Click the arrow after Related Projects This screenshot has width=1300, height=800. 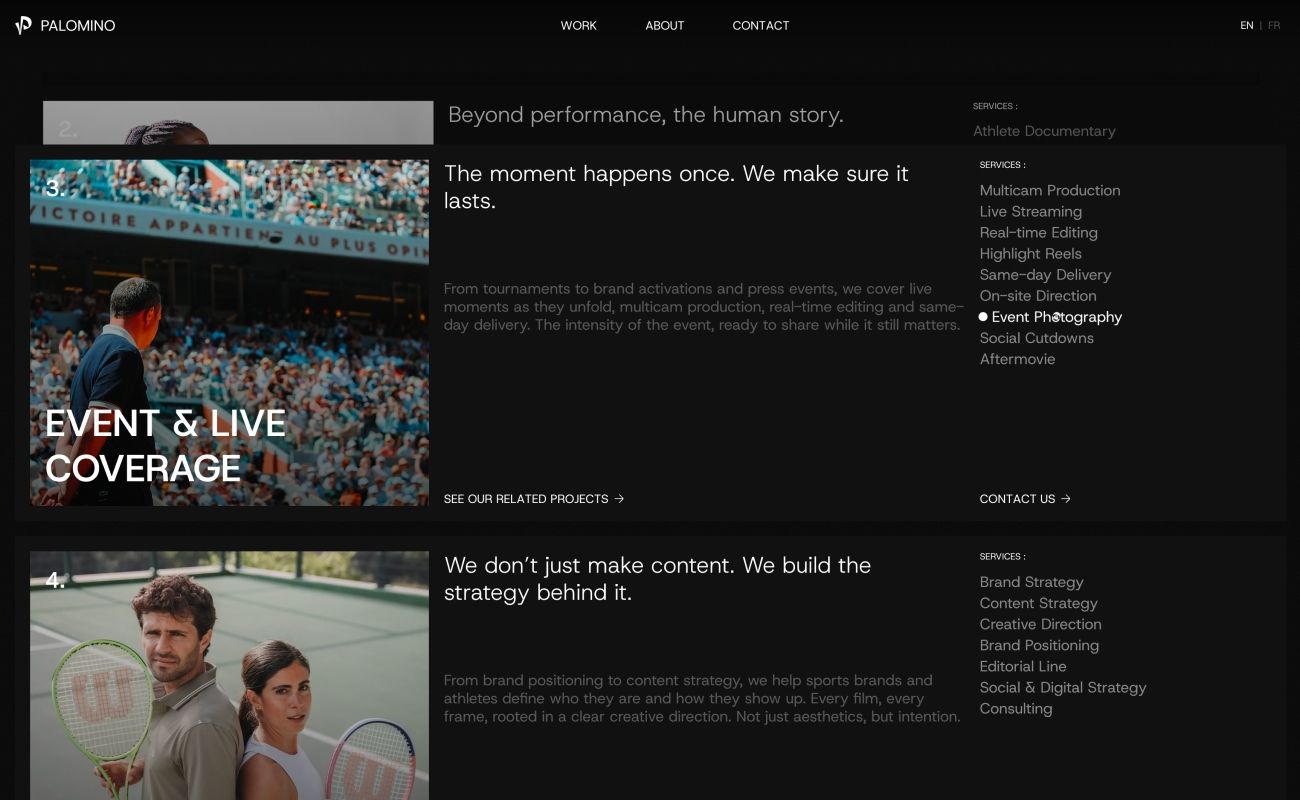coord(619,499)
